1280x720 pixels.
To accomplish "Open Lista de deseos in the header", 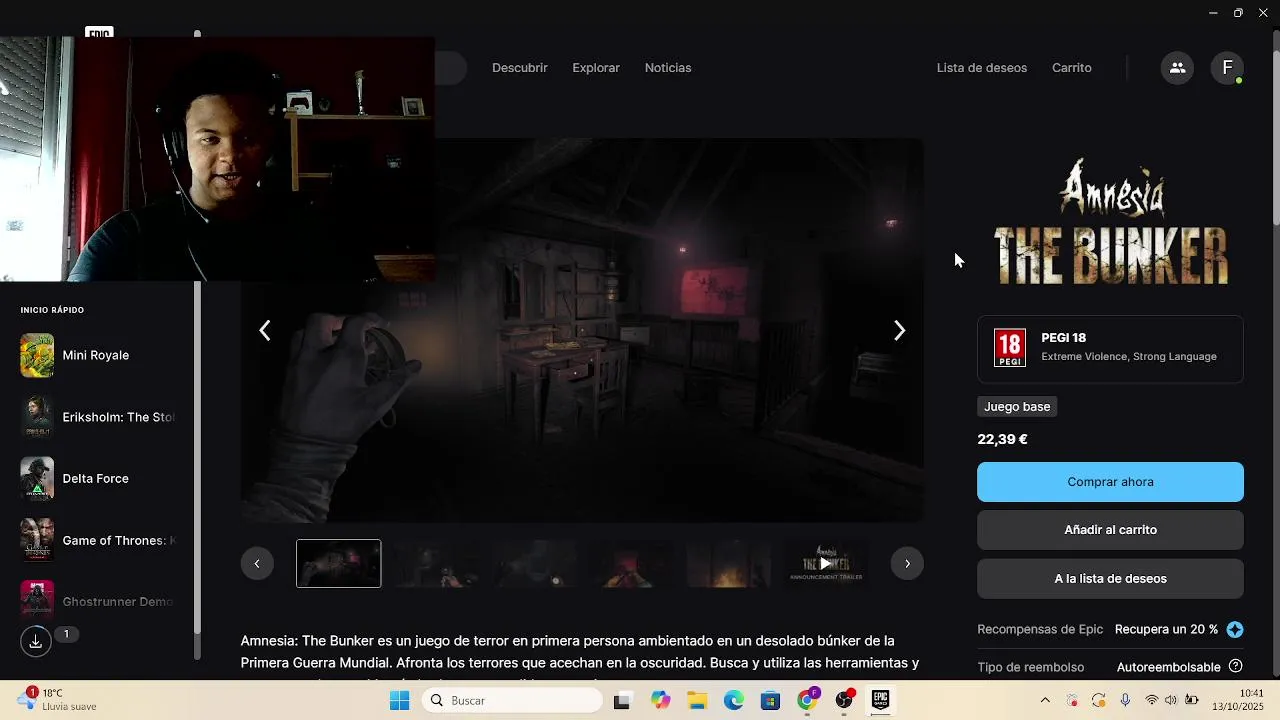I will pos(982,68).
